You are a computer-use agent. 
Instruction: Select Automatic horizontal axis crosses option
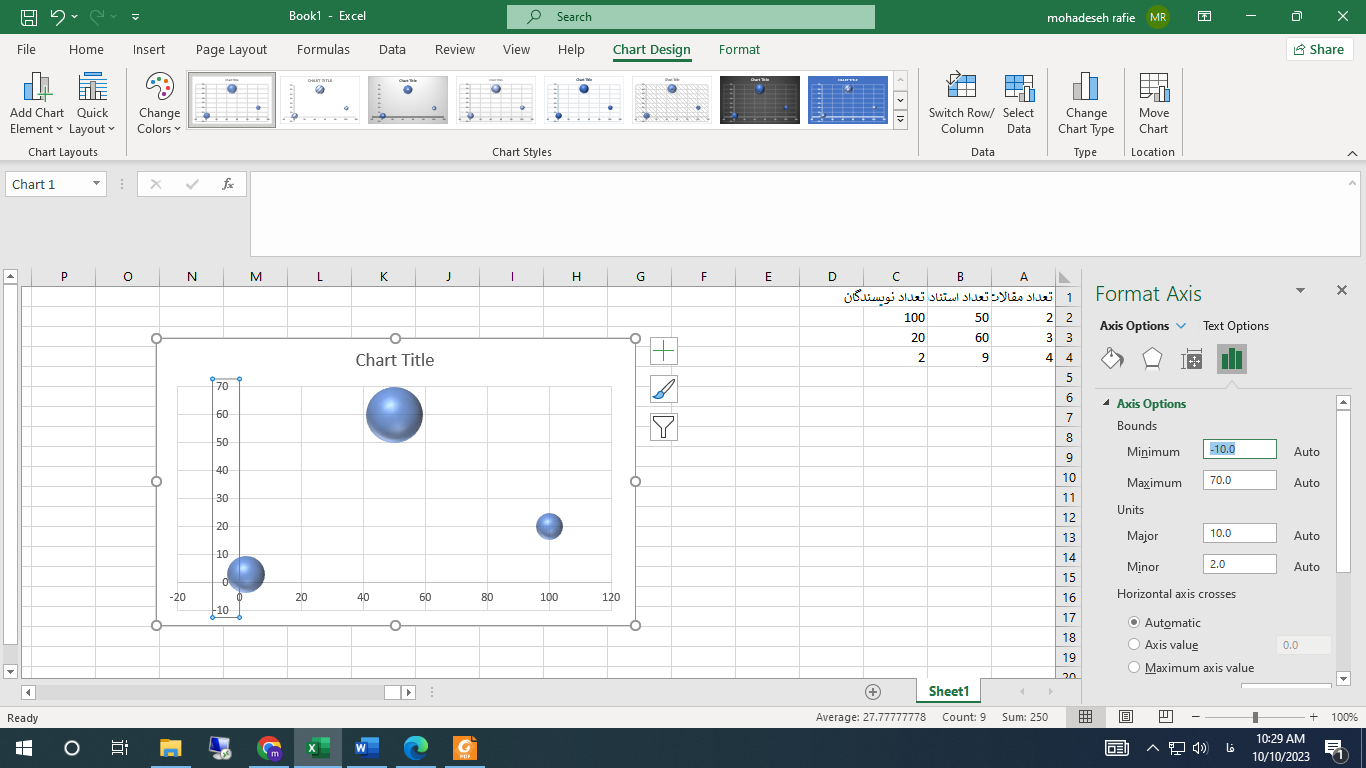click(1134, 622)
